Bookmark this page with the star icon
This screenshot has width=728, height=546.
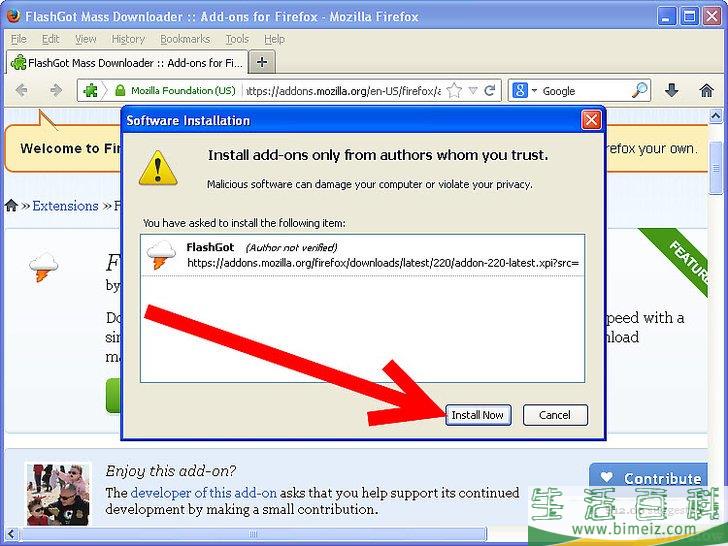[x=454, y=91]
